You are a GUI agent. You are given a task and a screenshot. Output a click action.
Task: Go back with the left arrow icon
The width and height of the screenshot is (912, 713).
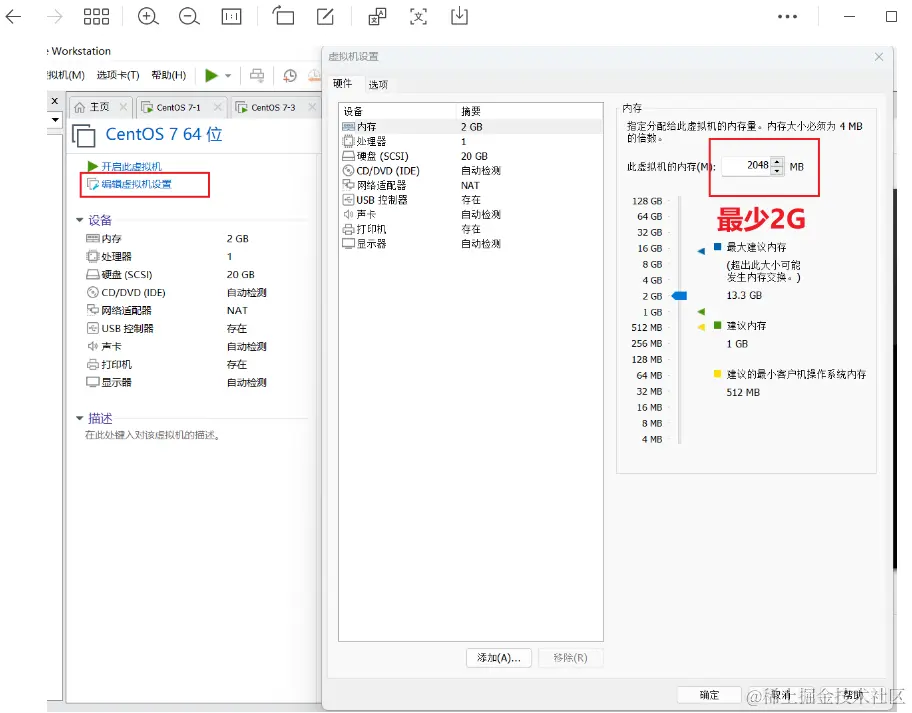click(13, 16)
